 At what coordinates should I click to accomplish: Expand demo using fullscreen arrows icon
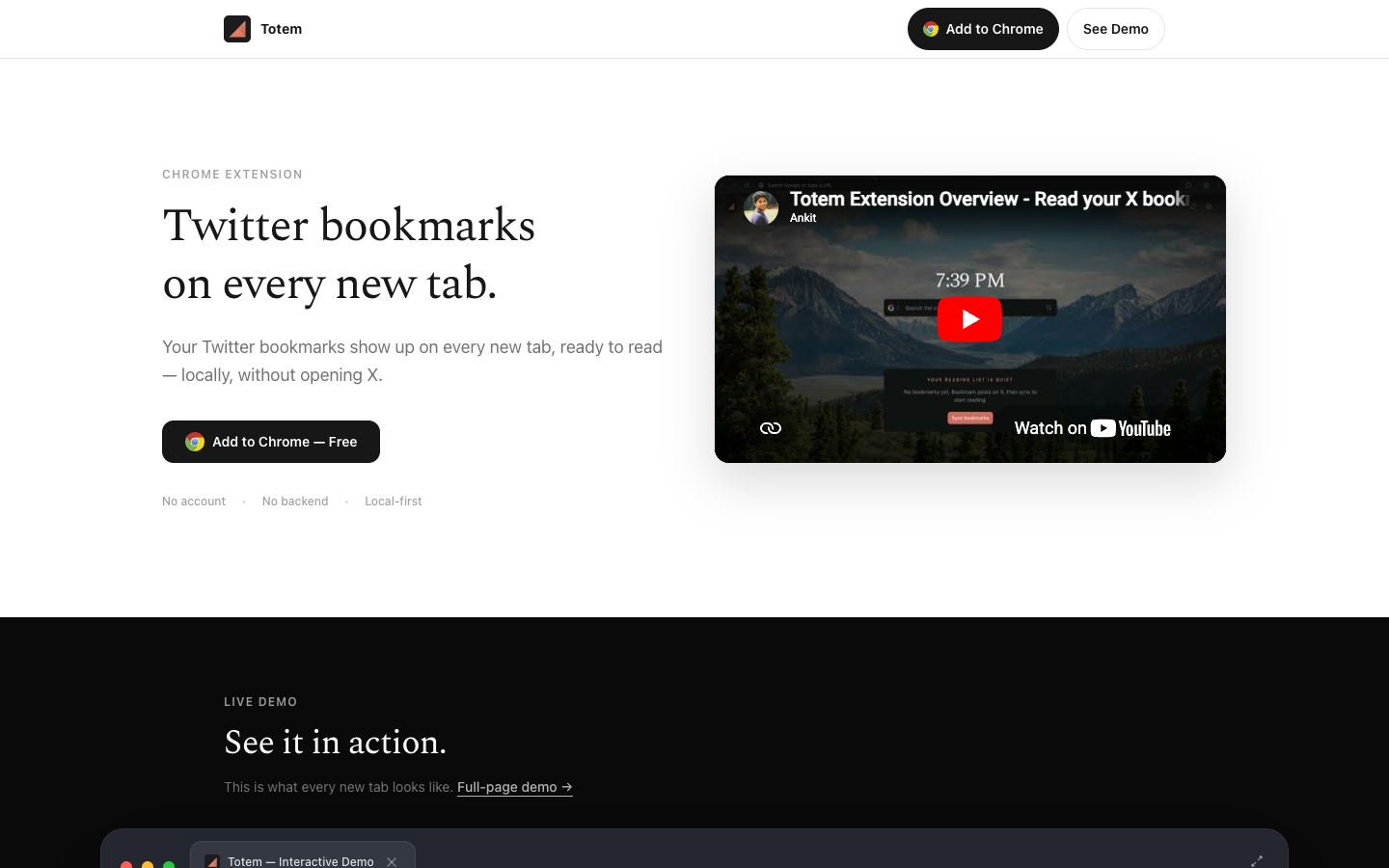pyautogui.click(x=1257, y=860)
